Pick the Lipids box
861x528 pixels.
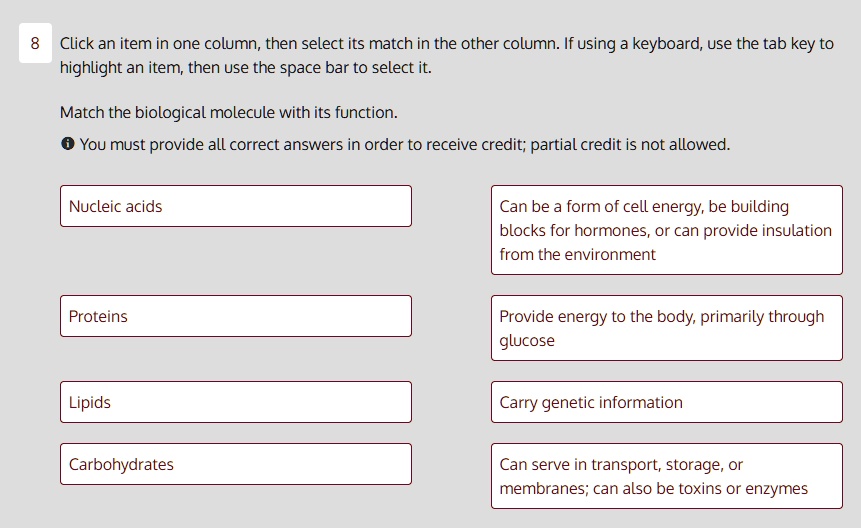(235, 402)
